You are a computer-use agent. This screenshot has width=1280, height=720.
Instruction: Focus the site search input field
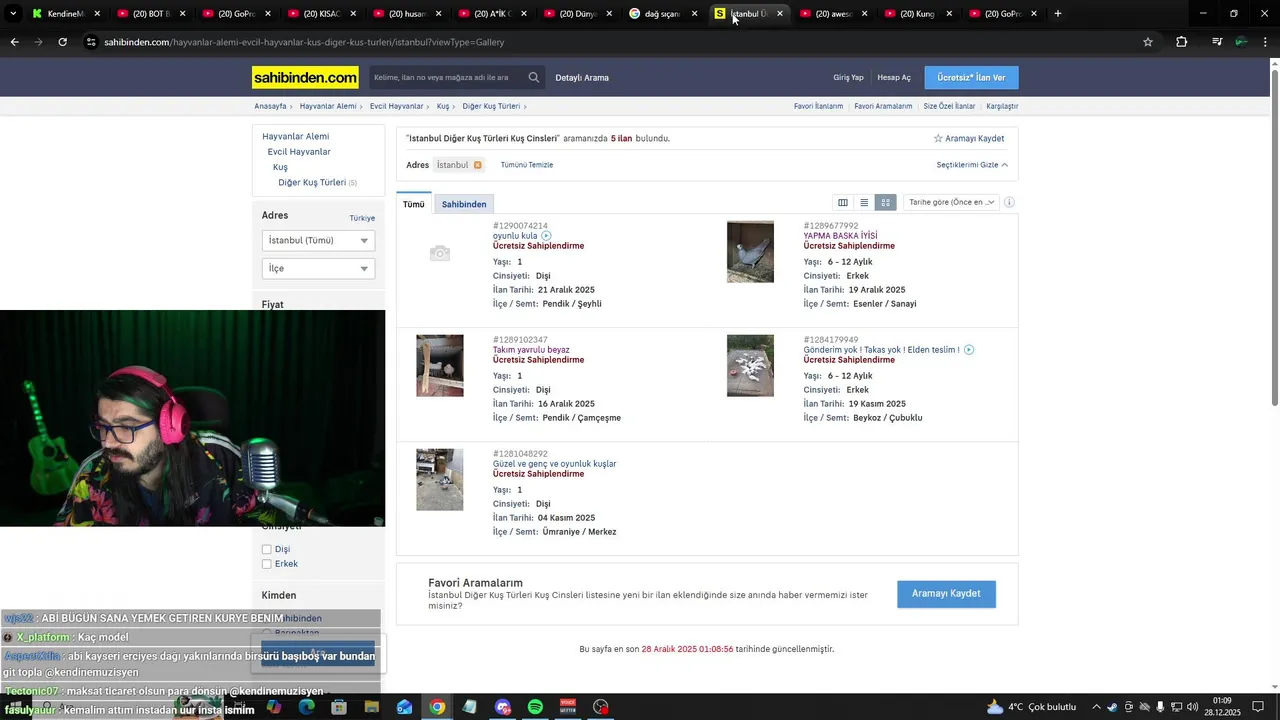point(446,77)
